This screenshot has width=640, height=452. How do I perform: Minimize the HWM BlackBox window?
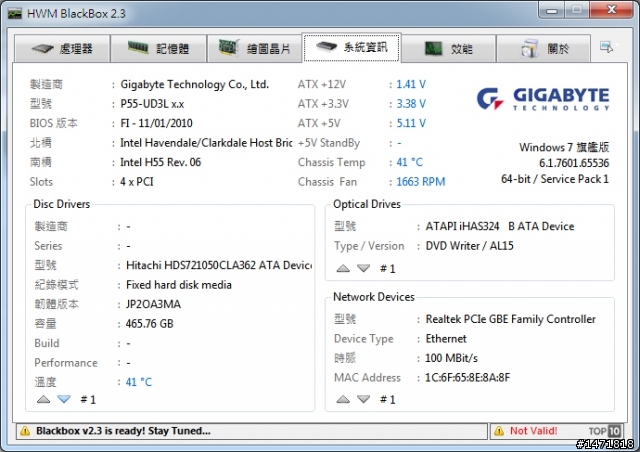pyautogui.click(x=552, y=10)
